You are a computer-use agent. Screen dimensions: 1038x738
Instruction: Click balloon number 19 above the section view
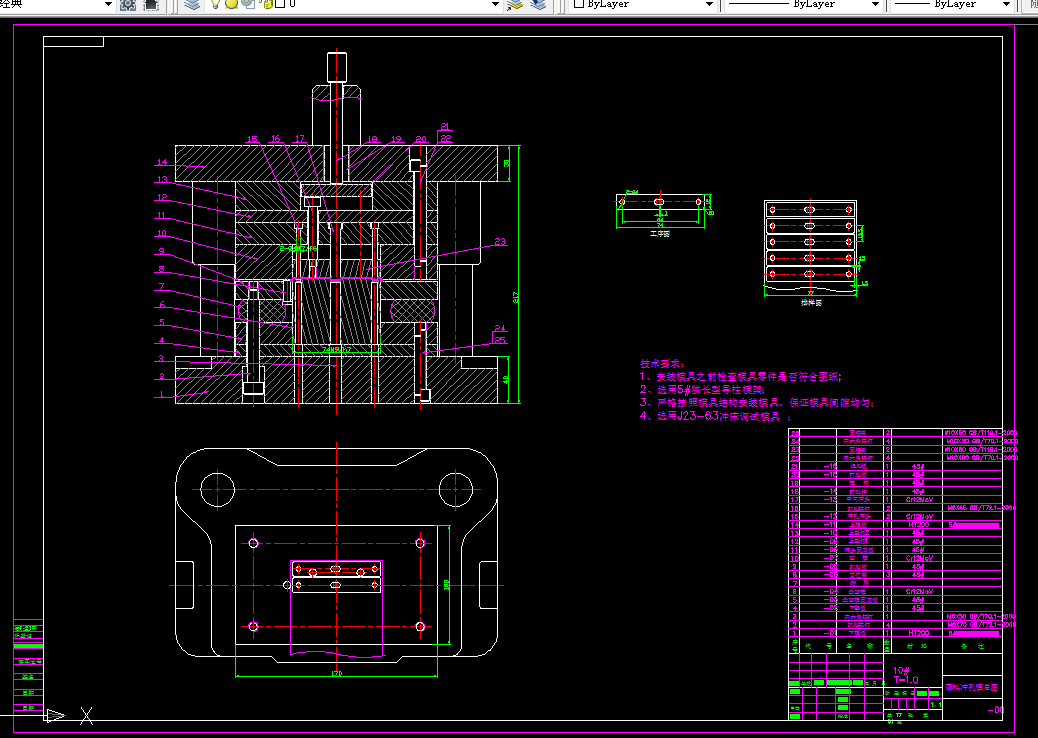click(396, 139)
